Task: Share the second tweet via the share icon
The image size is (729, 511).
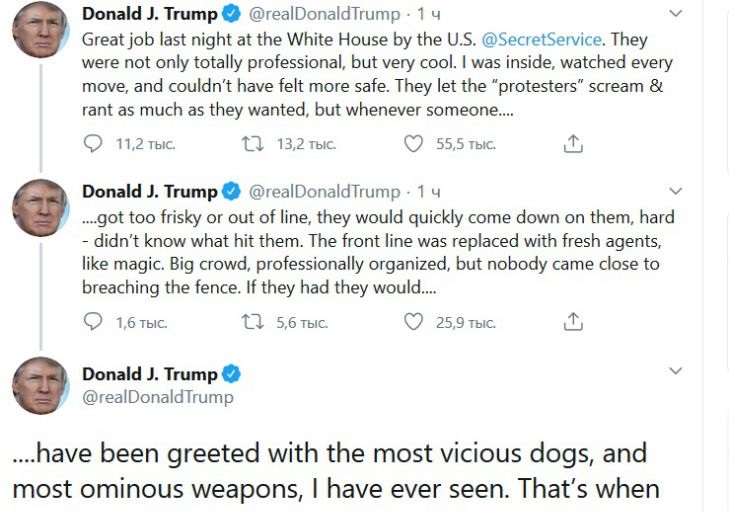Action: pos(573,322)
